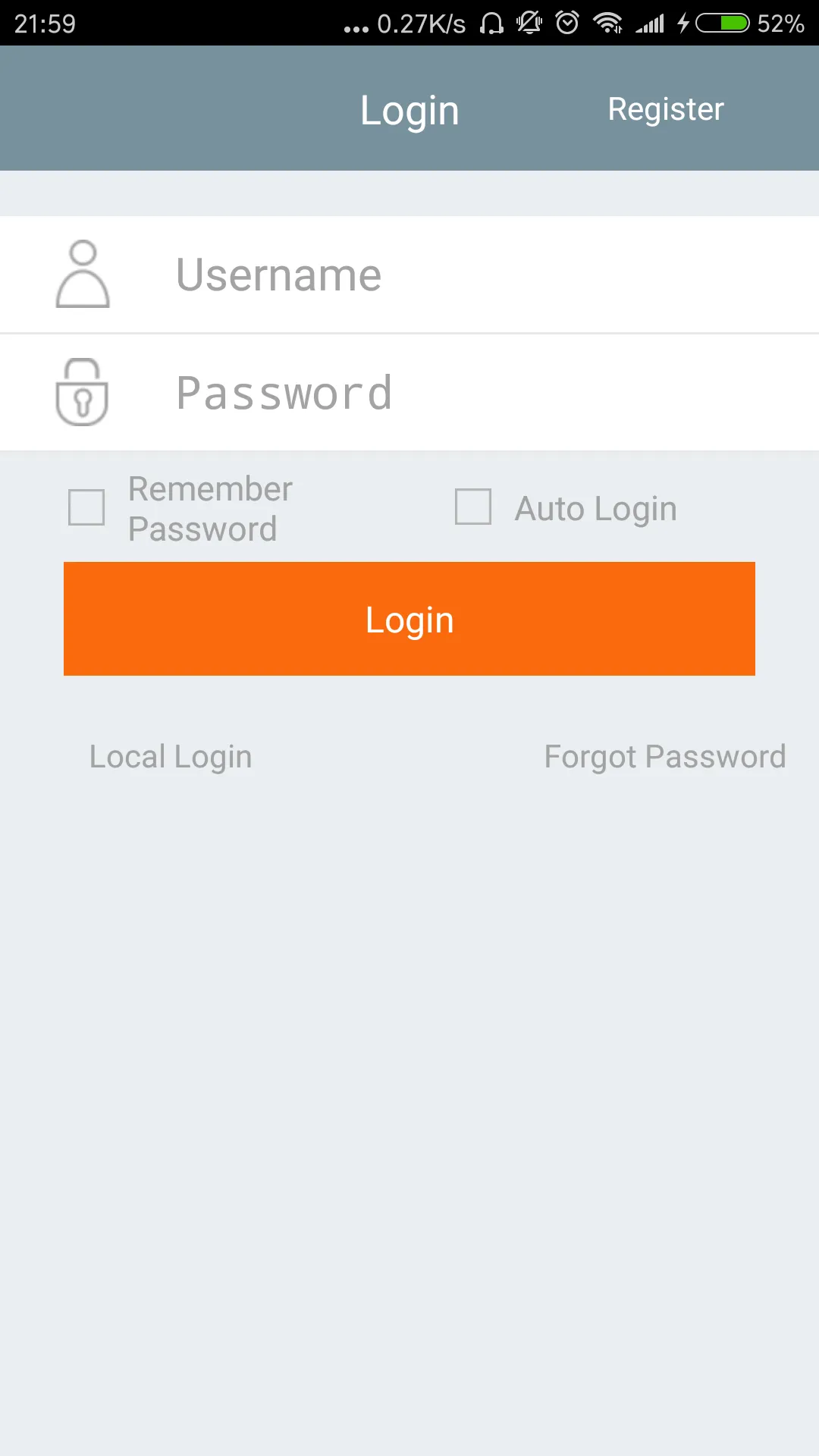Tap the charging bolt status icon
Viewport: 819px width, 1456px height.
pyautogui.click(x=683, y=24)
